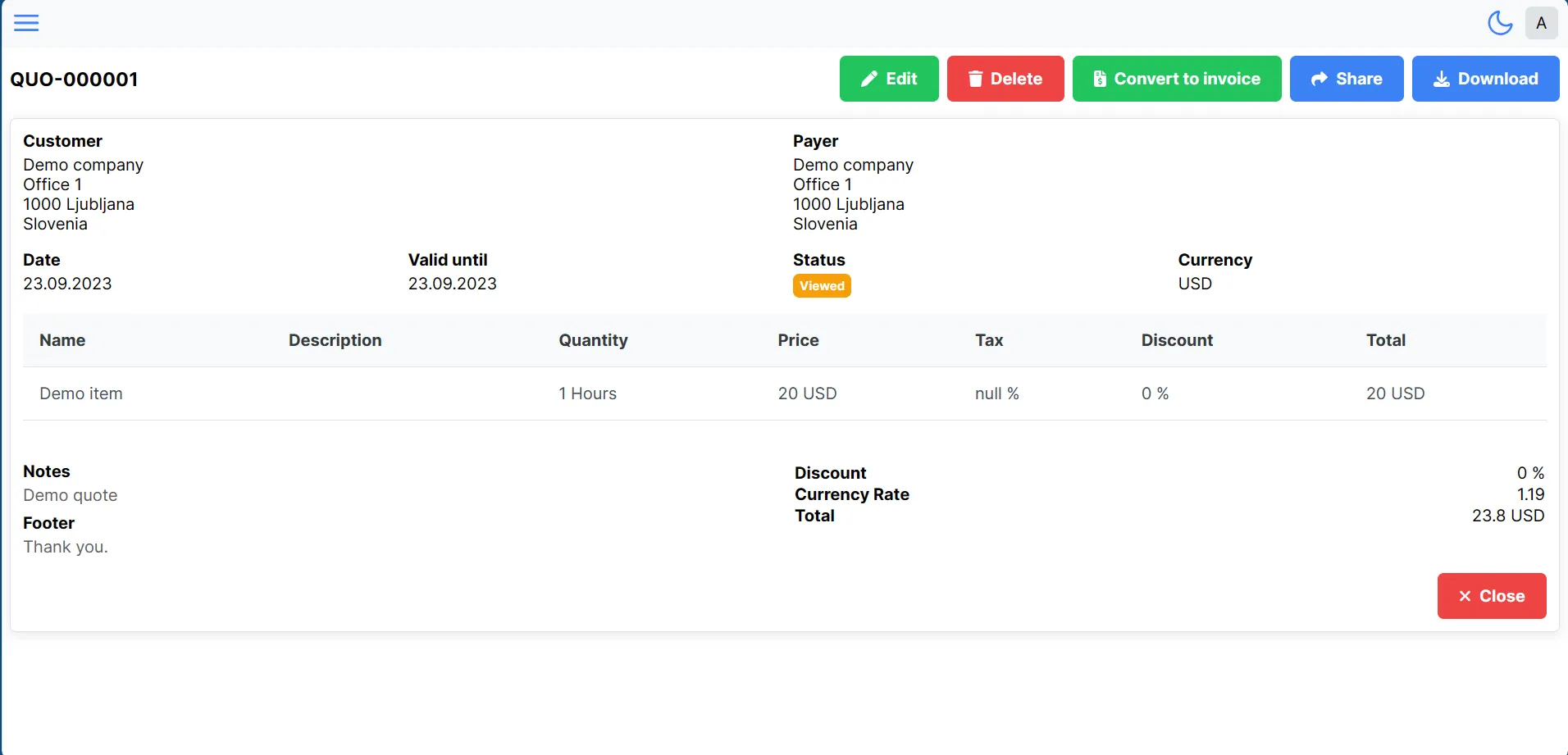Toggle dark mode with moon icon

[1500, 23]
